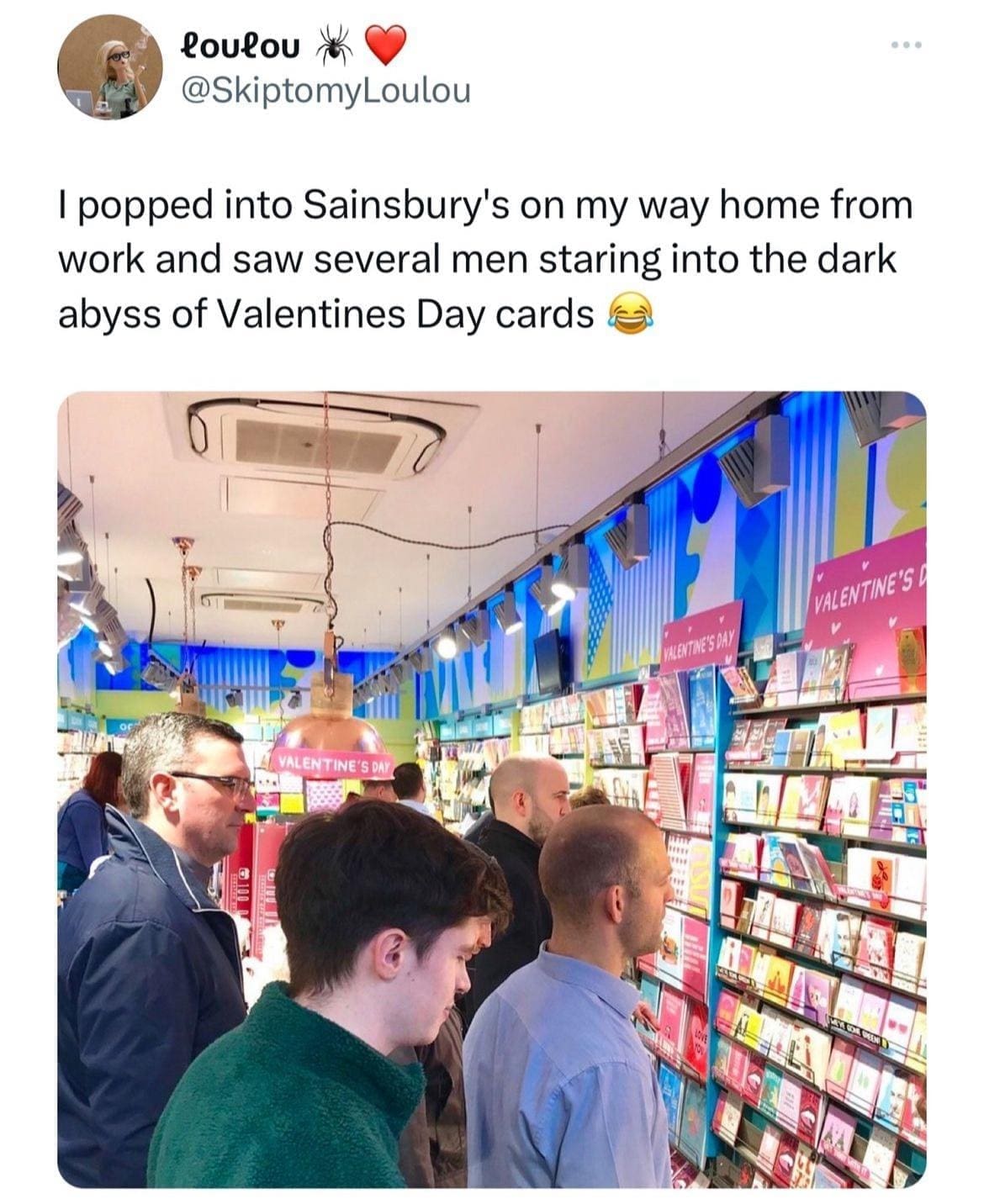The image size is (984, 1204).
Task: Click the laughing-crying emoji ending the tweet
Action: (x=627, y=315)
